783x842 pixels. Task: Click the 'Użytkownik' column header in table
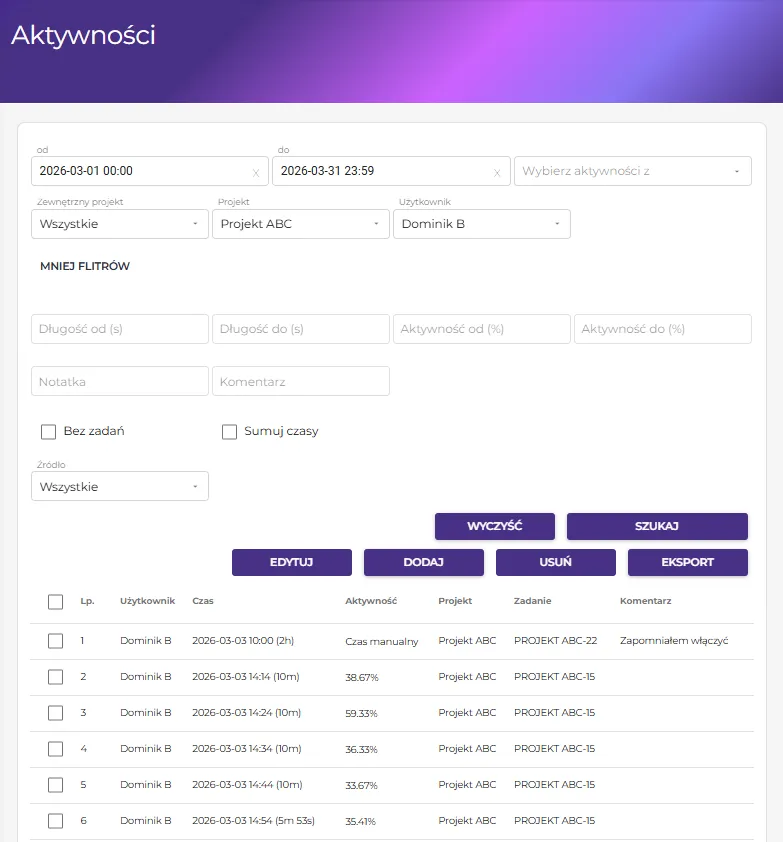pyautogui.click(x=148, y=601)
